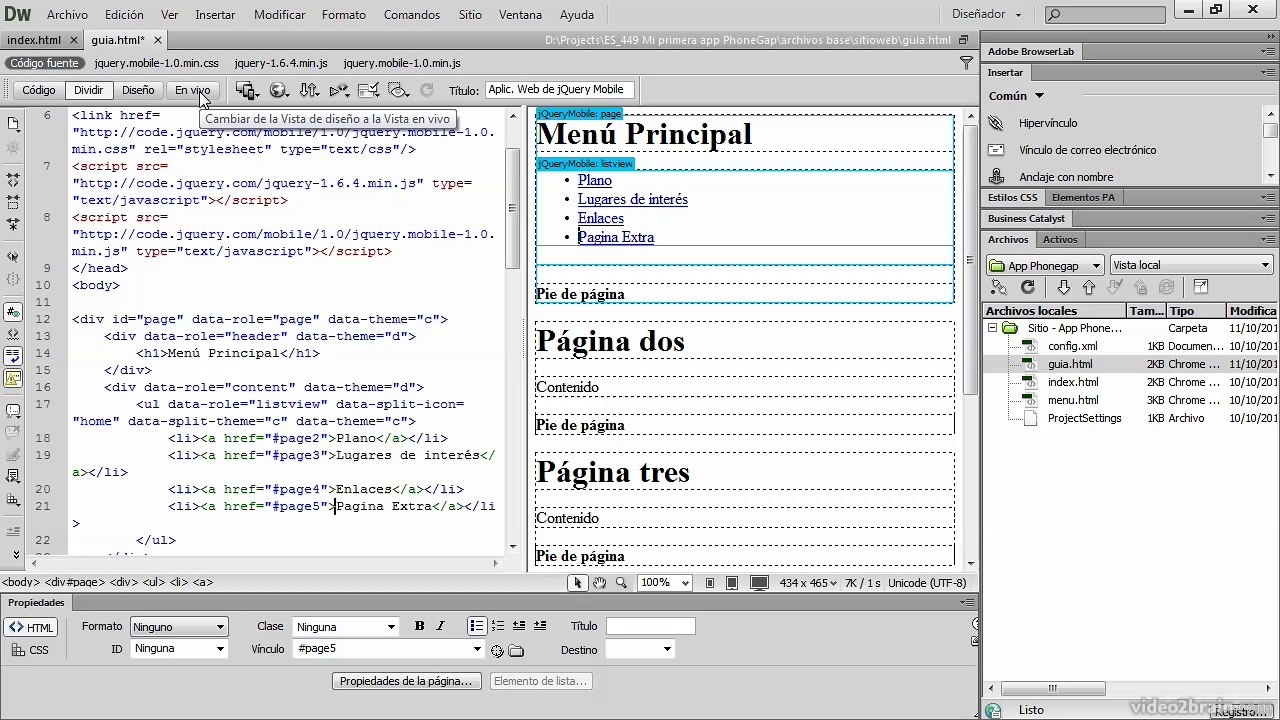Image resolution: width=1280 pixels, height=720 pixels.
Task: Select the hand tool in status bar
Action: [599, 583]
